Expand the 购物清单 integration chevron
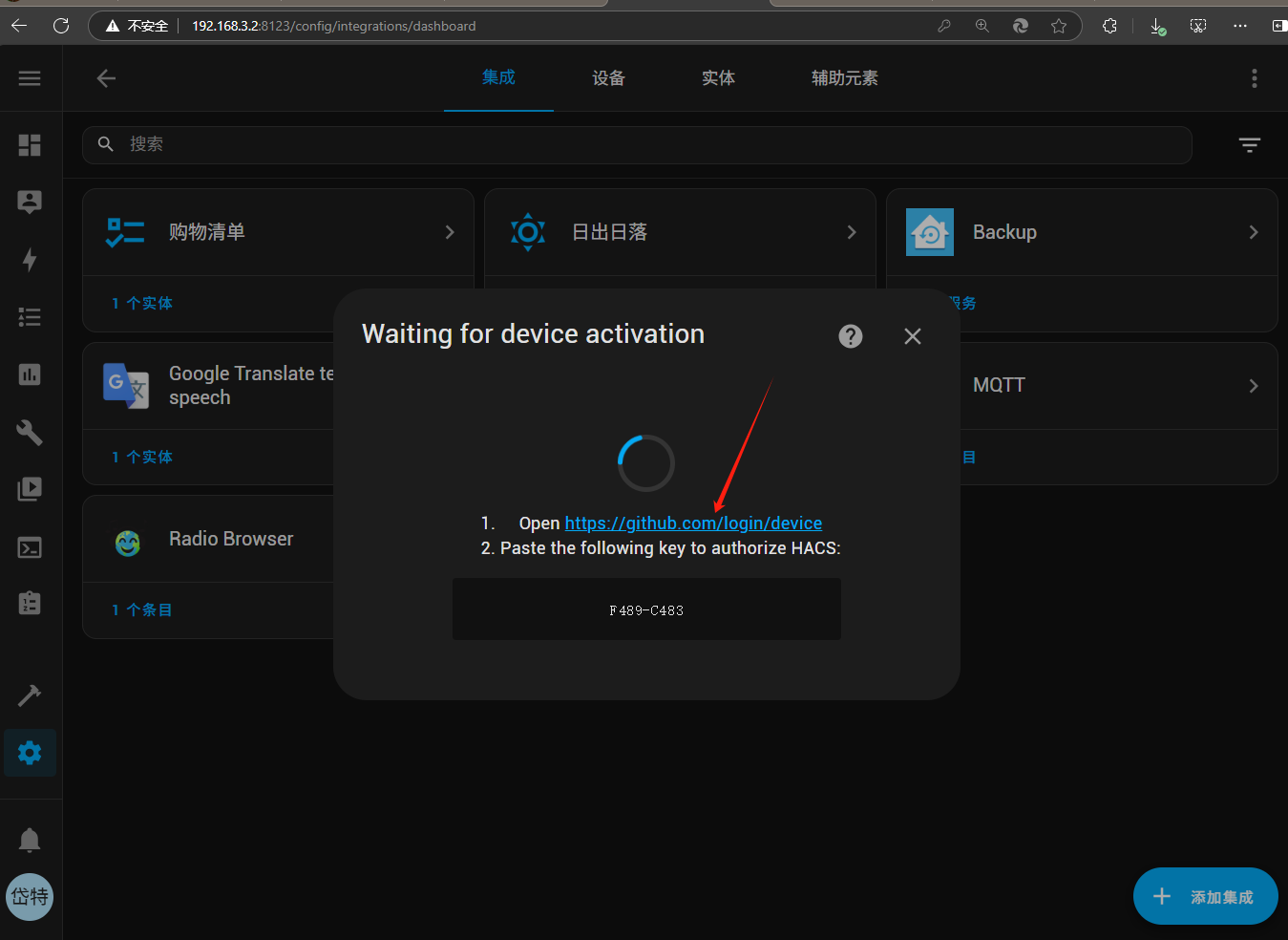Screen dimensions: 1288x940 pyautogui.click(x=450, y=232)
